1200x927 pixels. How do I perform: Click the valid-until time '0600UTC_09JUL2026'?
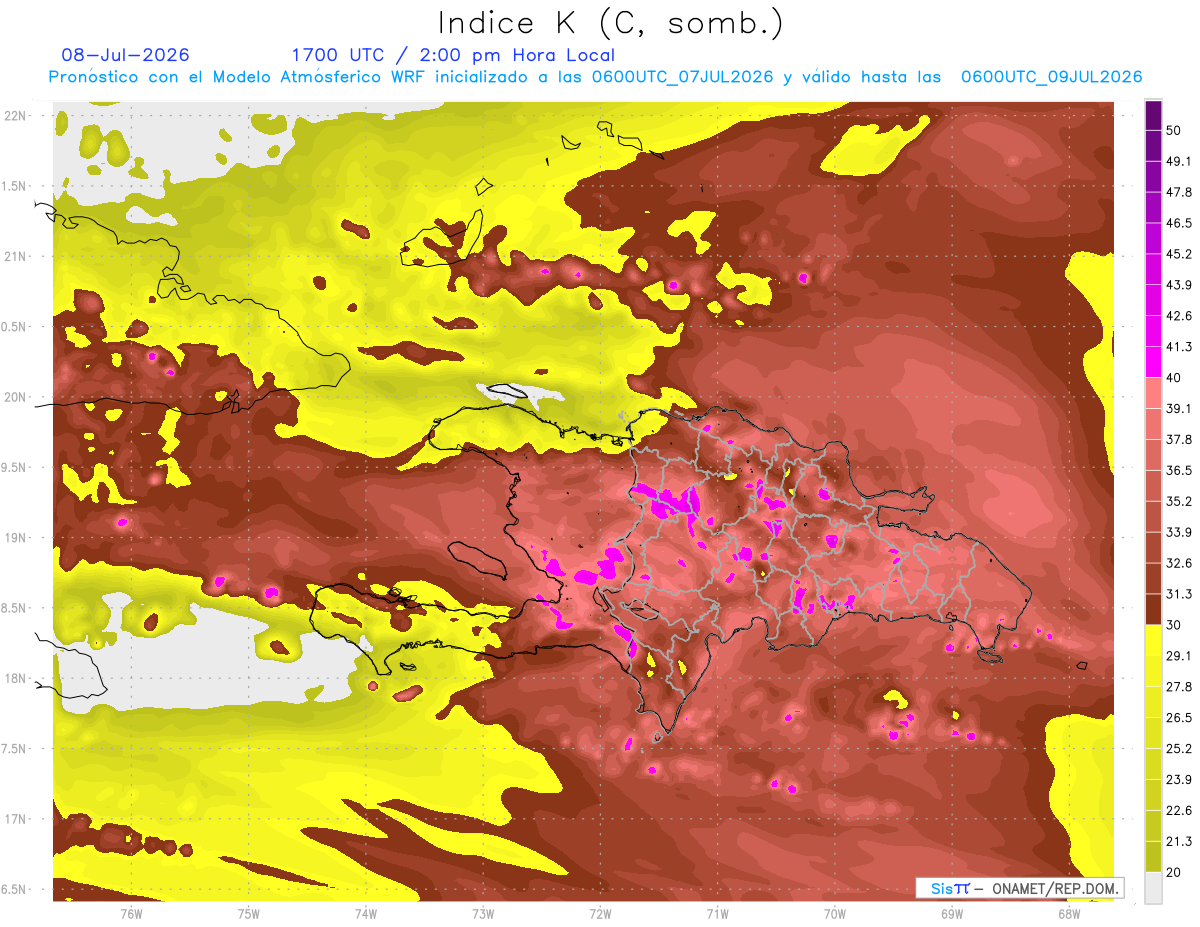(x=1051, y=77)
